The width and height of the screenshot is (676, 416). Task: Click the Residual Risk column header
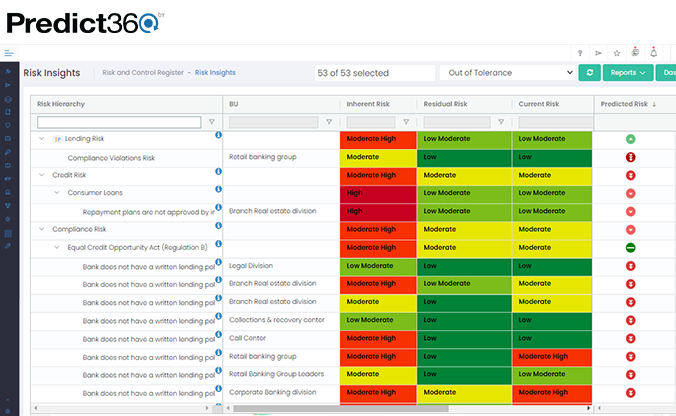(x=445, y=104)
